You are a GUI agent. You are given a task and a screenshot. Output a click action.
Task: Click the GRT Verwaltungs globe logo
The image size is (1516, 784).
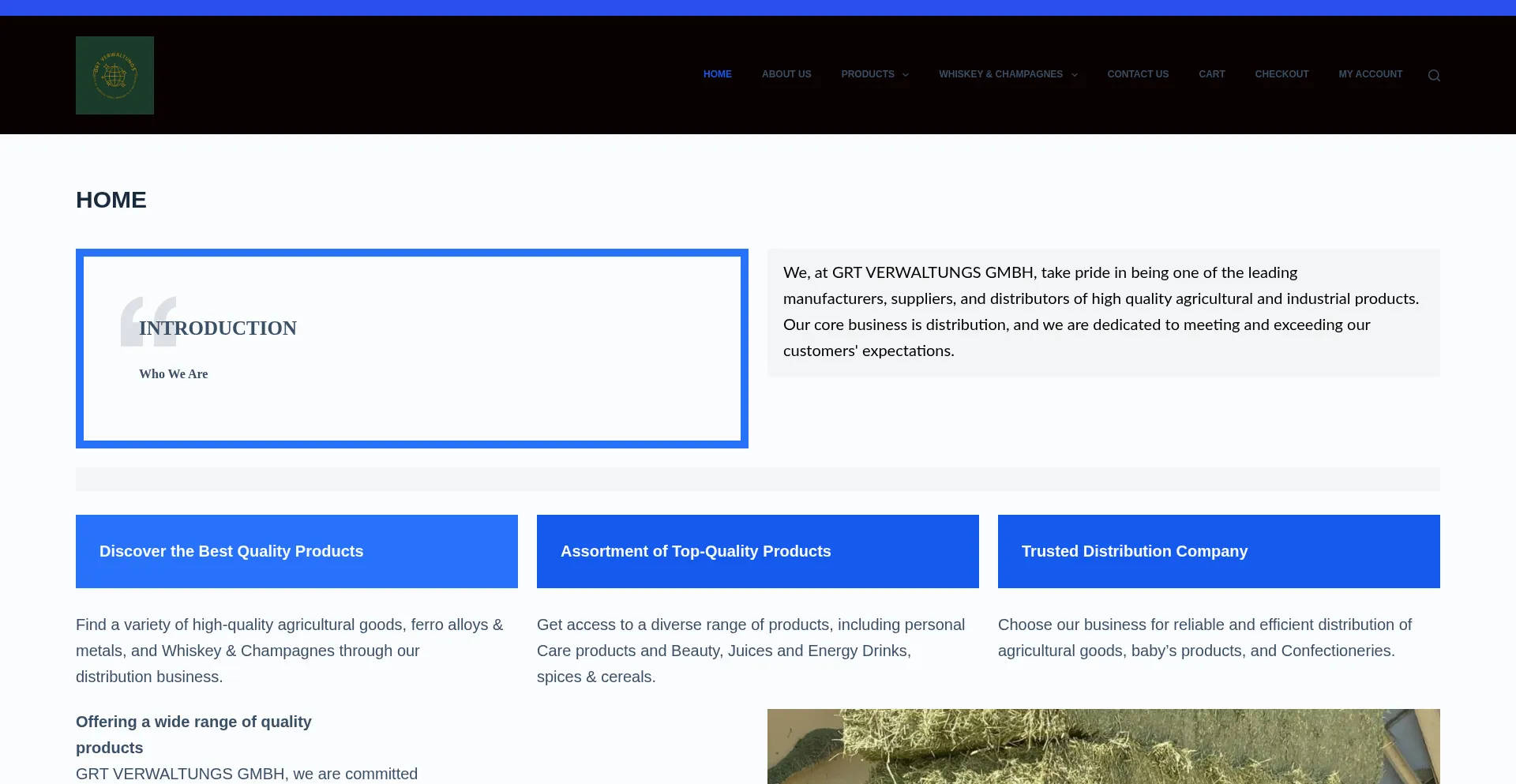[114, 75]
